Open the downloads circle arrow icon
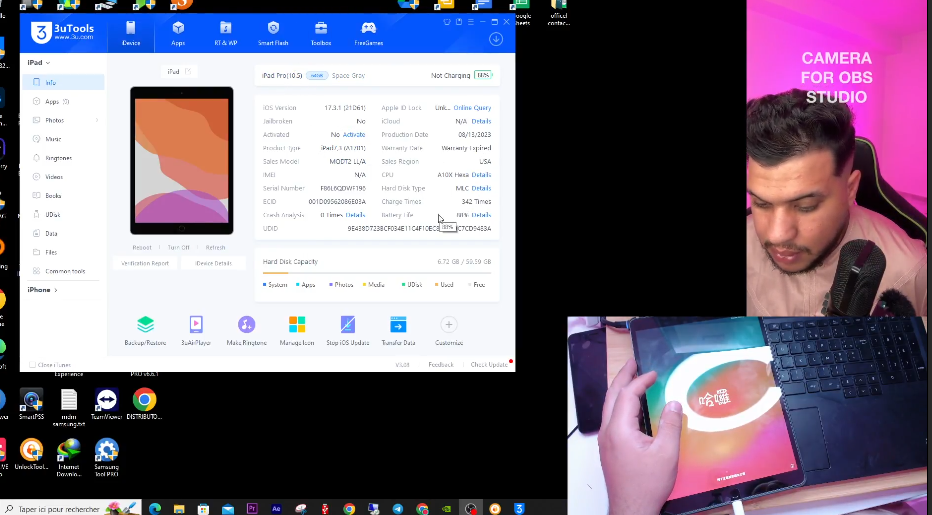932x515 pixels. tap(496, 39)
